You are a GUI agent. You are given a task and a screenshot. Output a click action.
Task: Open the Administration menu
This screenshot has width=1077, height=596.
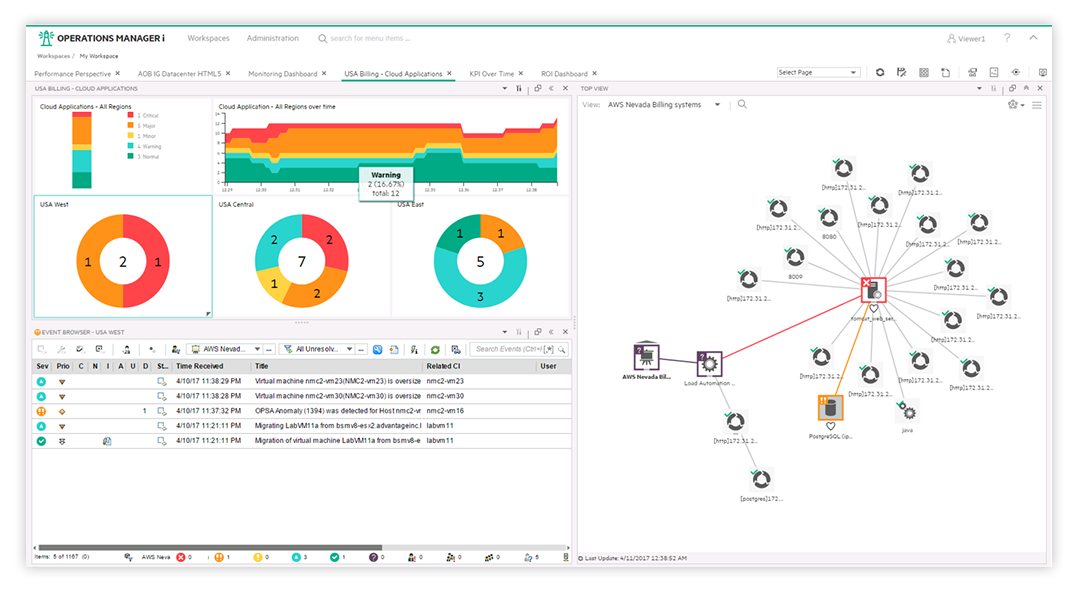pyautogui.click(x=273, y=38)
